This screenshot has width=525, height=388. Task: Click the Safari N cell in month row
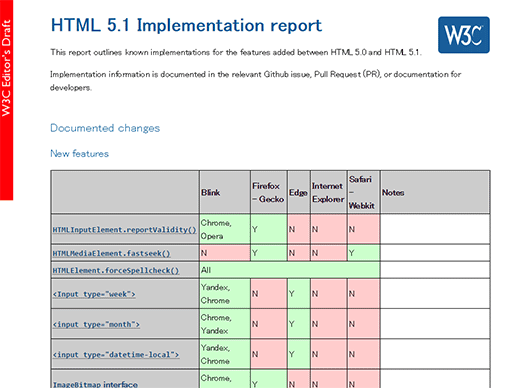pyautogui.click(x=363, y=324)
